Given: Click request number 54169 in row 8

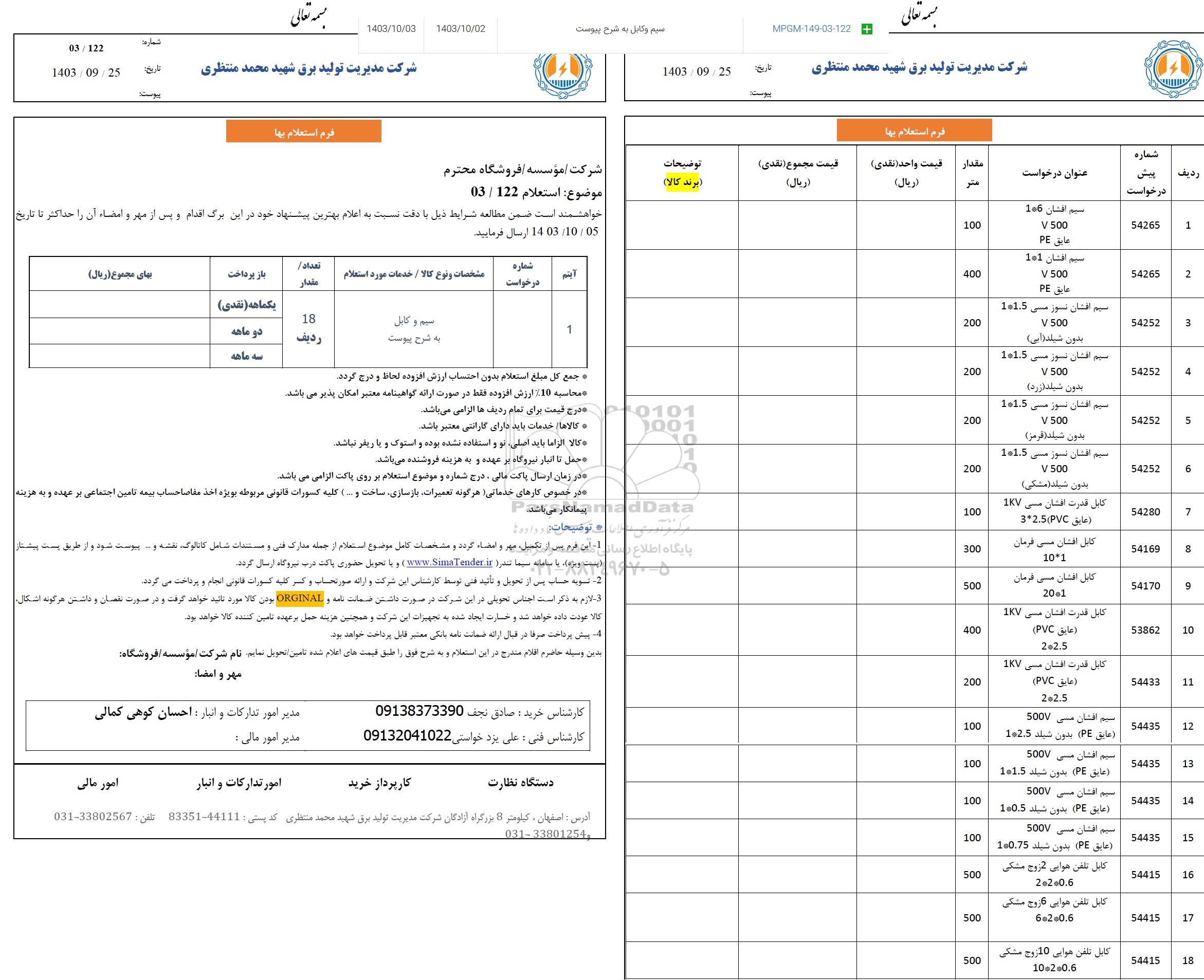Looking at the screenshot, I should 1145,549.
